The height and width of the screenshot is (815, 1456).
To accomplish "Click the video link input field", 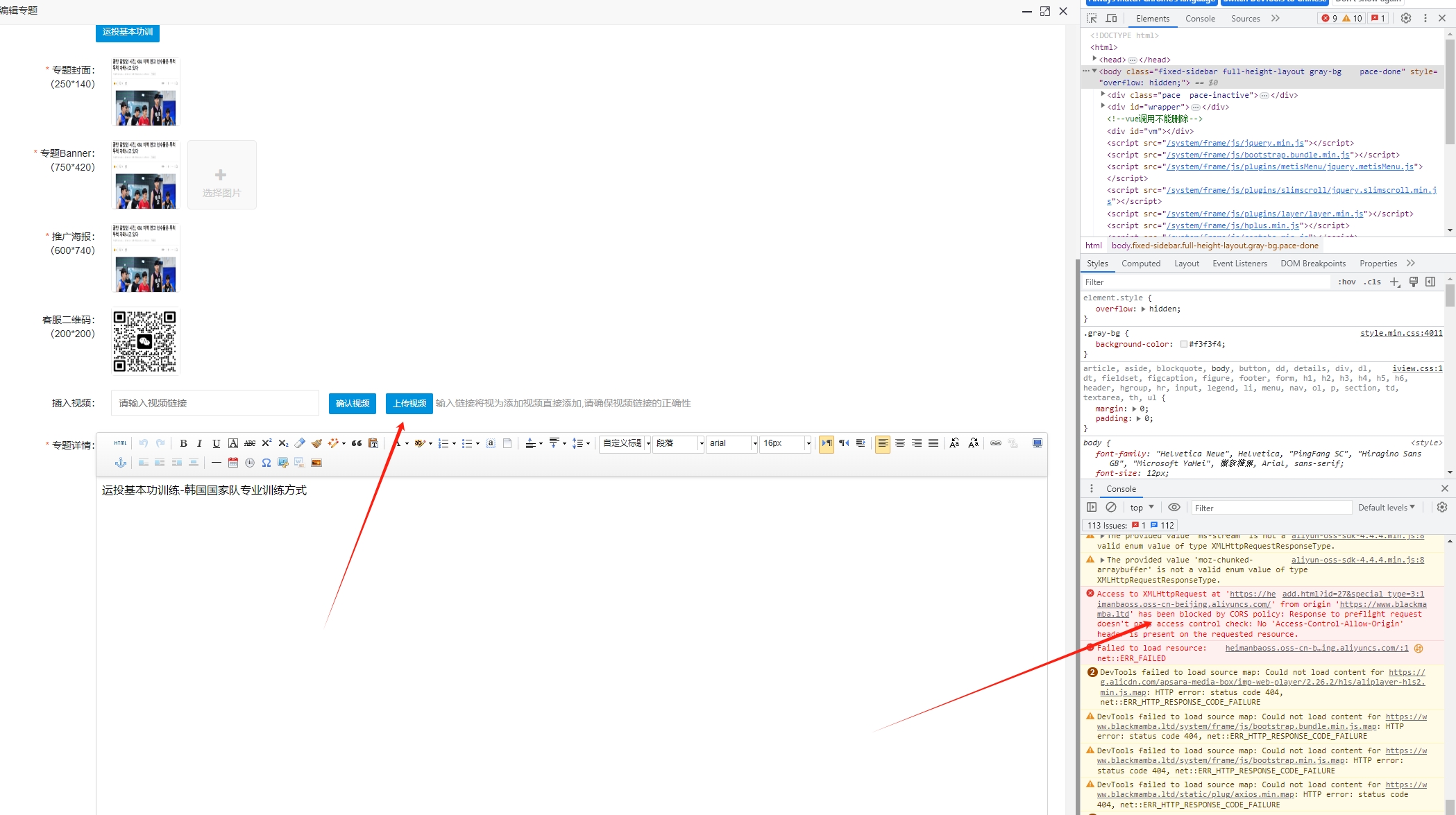I will 215,403.
